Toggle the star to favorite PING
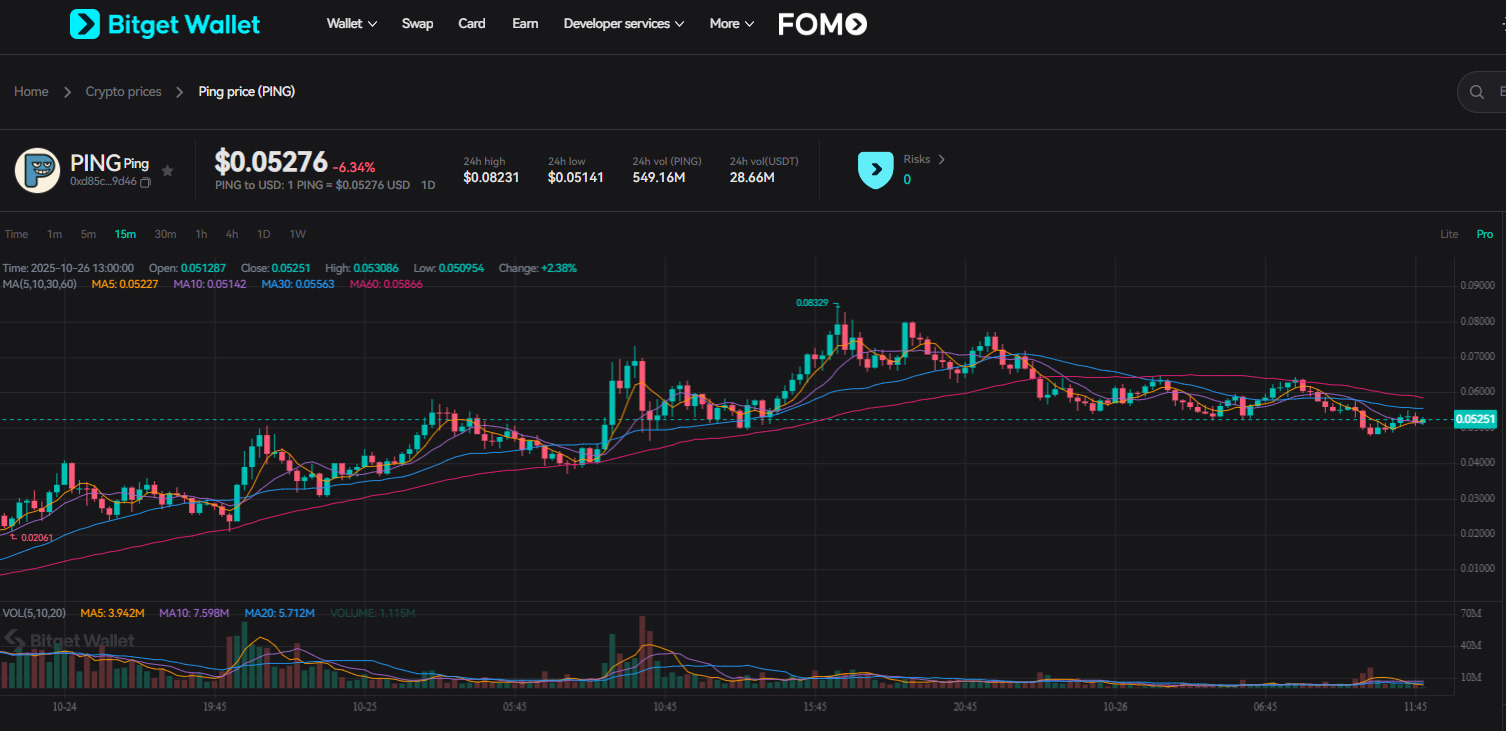This screenshot has width=1506, height=731. pyautogui.click(x=167, y=170)
